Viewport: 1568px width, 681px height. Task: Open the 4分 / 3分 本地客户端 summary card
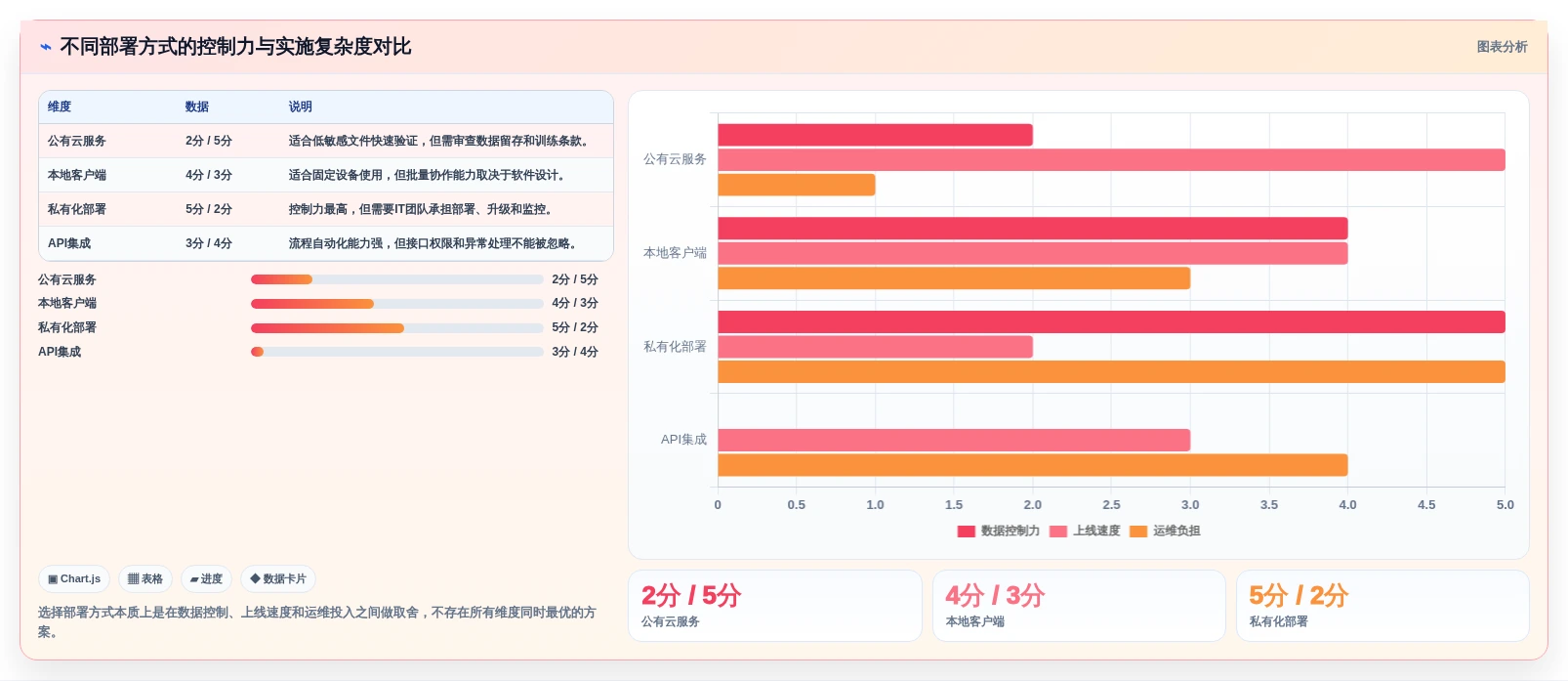click(1079, 606)
